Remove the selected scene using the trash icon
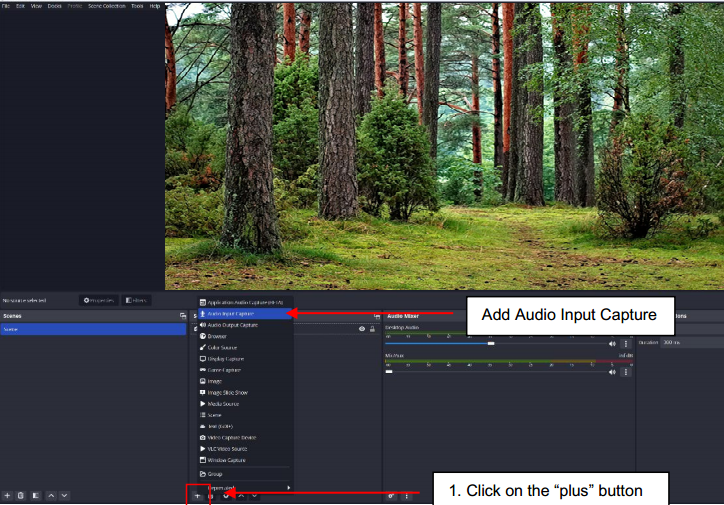This screenshot has height=505, width=724. point(21,495)
